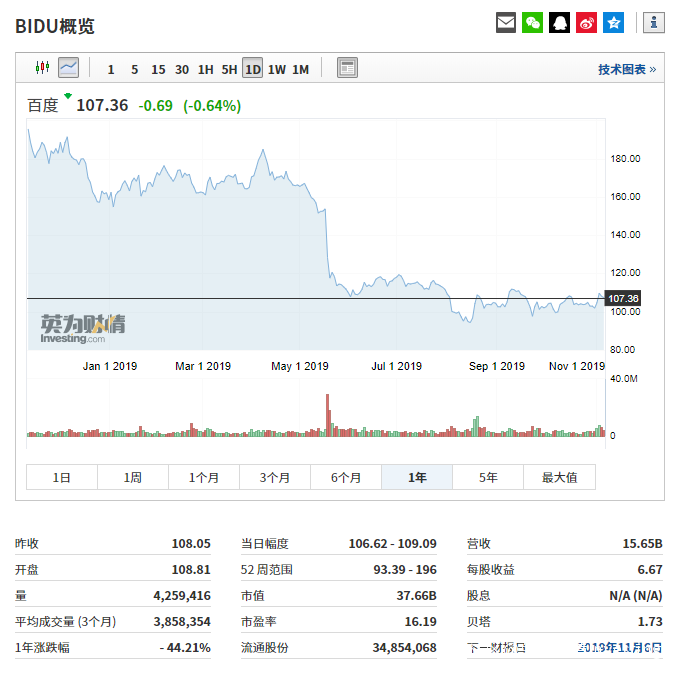This screenshot has height=673, width=673.
Task: Click the -0.69 change value
Action: (x=155, y=106)
